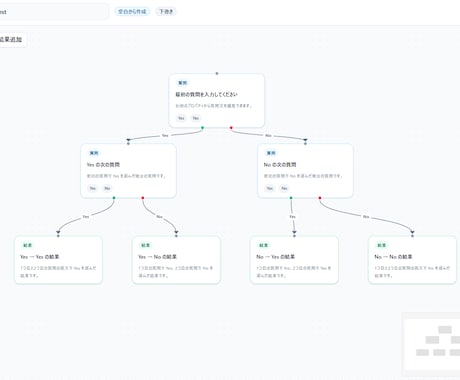Click the description text of the root question node
The image size is (460, 380).
tap(214, 106)
